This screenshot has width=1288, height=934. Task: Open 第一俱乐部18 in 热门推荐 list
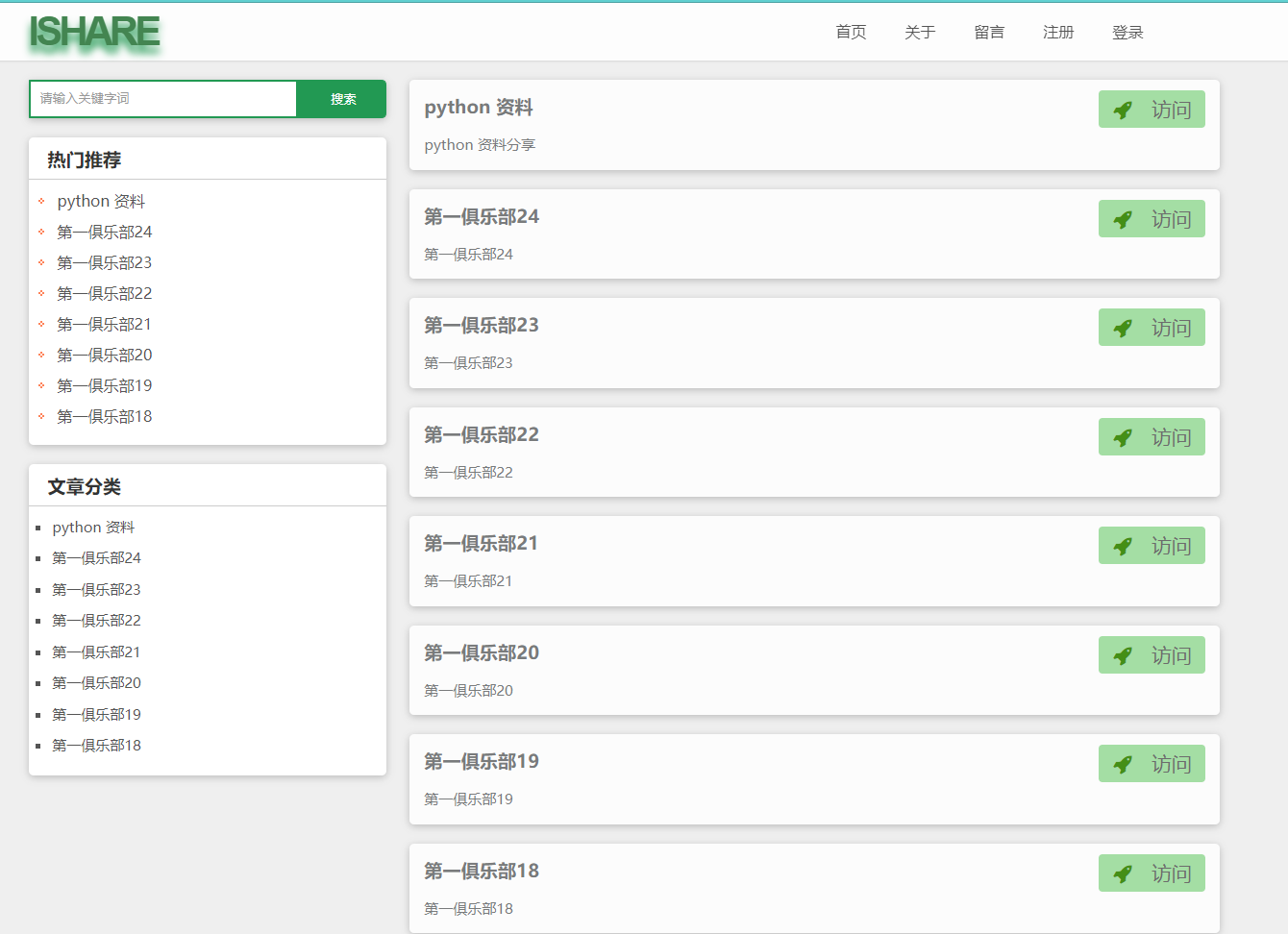(x=105, y=416)
